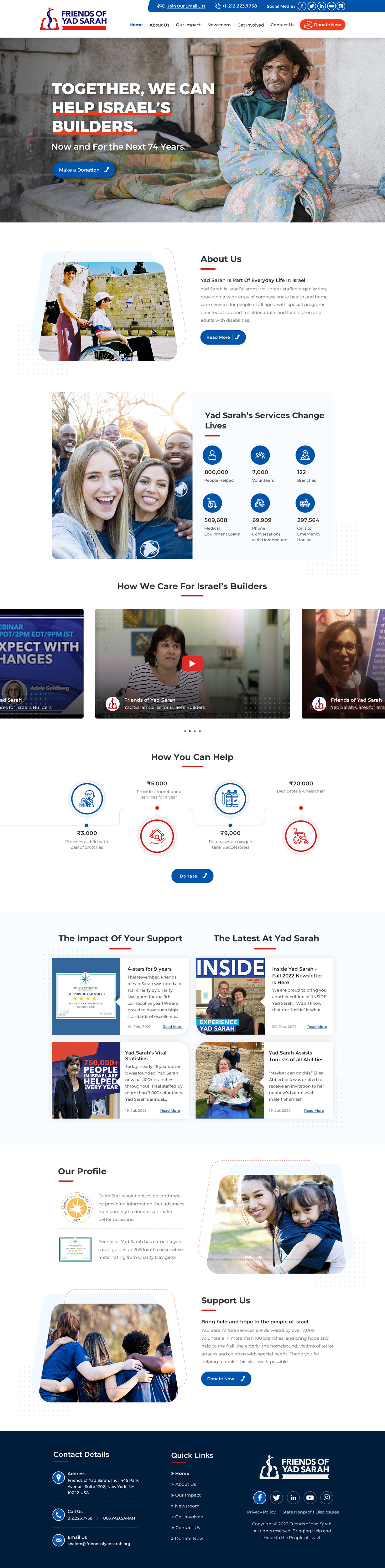This screenshot has height=1568, width=385.
Task: Click Donate Now in Support Us section
Action: click(226, 1379)
